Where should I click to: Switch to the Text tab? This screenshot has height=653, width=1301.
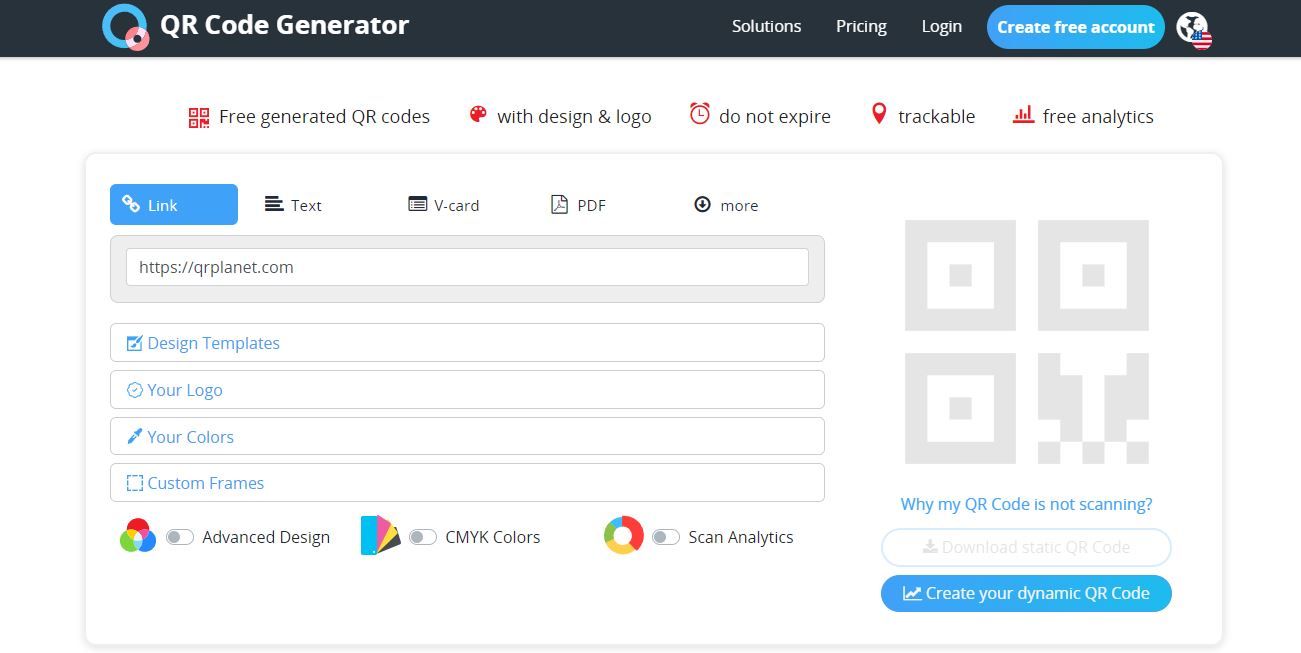tap(293, 205)
